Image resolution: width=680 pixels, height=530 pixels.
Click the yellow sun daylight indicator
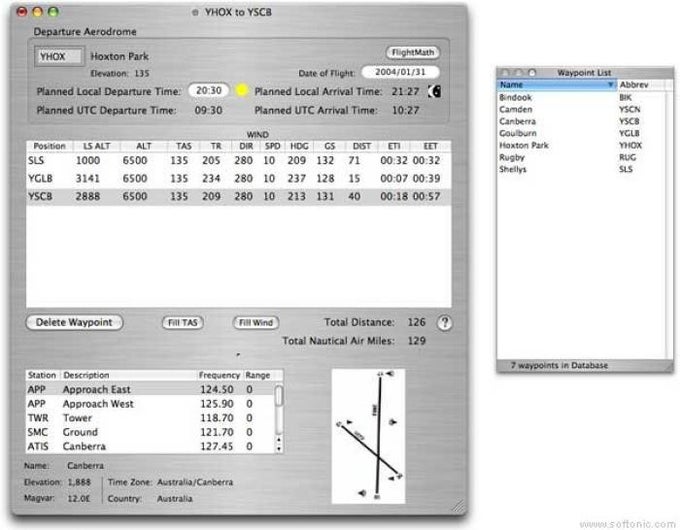tap(242, 90)
